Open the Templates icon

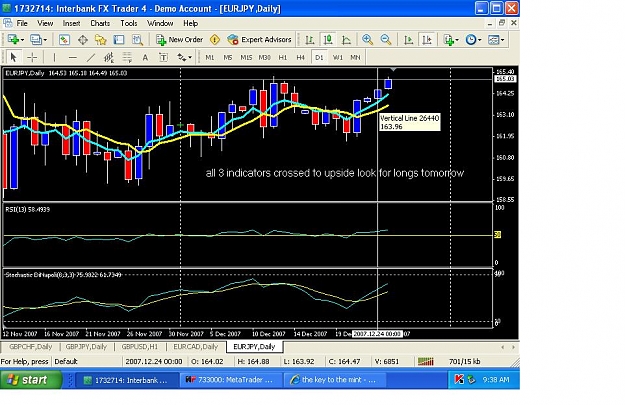point(493,39)
